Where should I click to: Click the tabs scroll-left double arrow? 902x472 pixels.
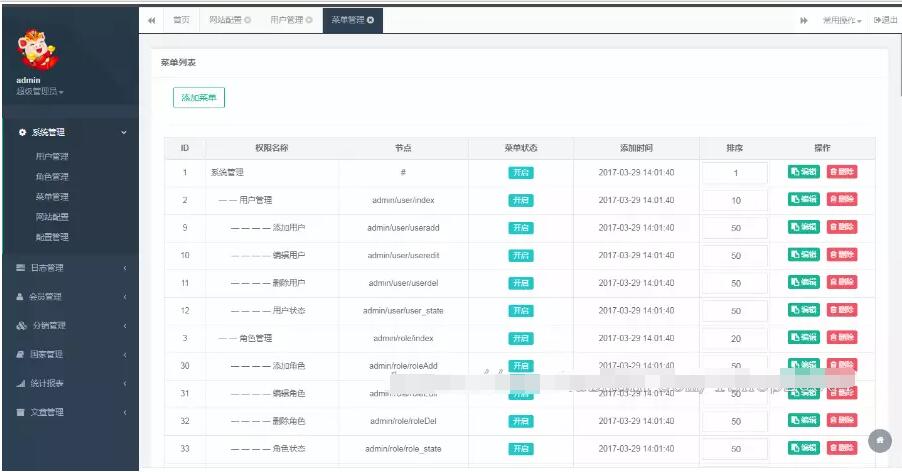[151, 20]
